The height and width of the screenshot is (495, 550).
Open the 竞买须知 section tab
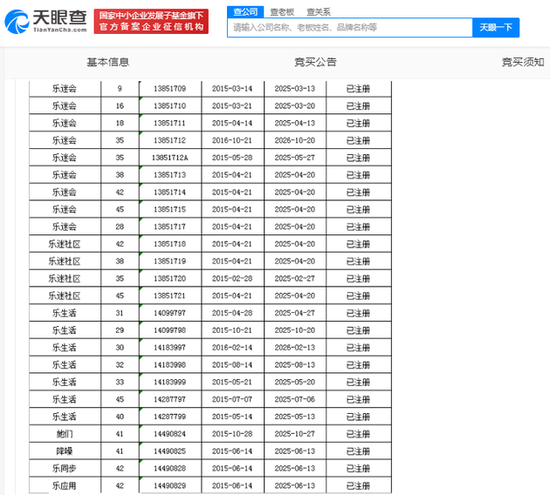(x=523, y=62)
